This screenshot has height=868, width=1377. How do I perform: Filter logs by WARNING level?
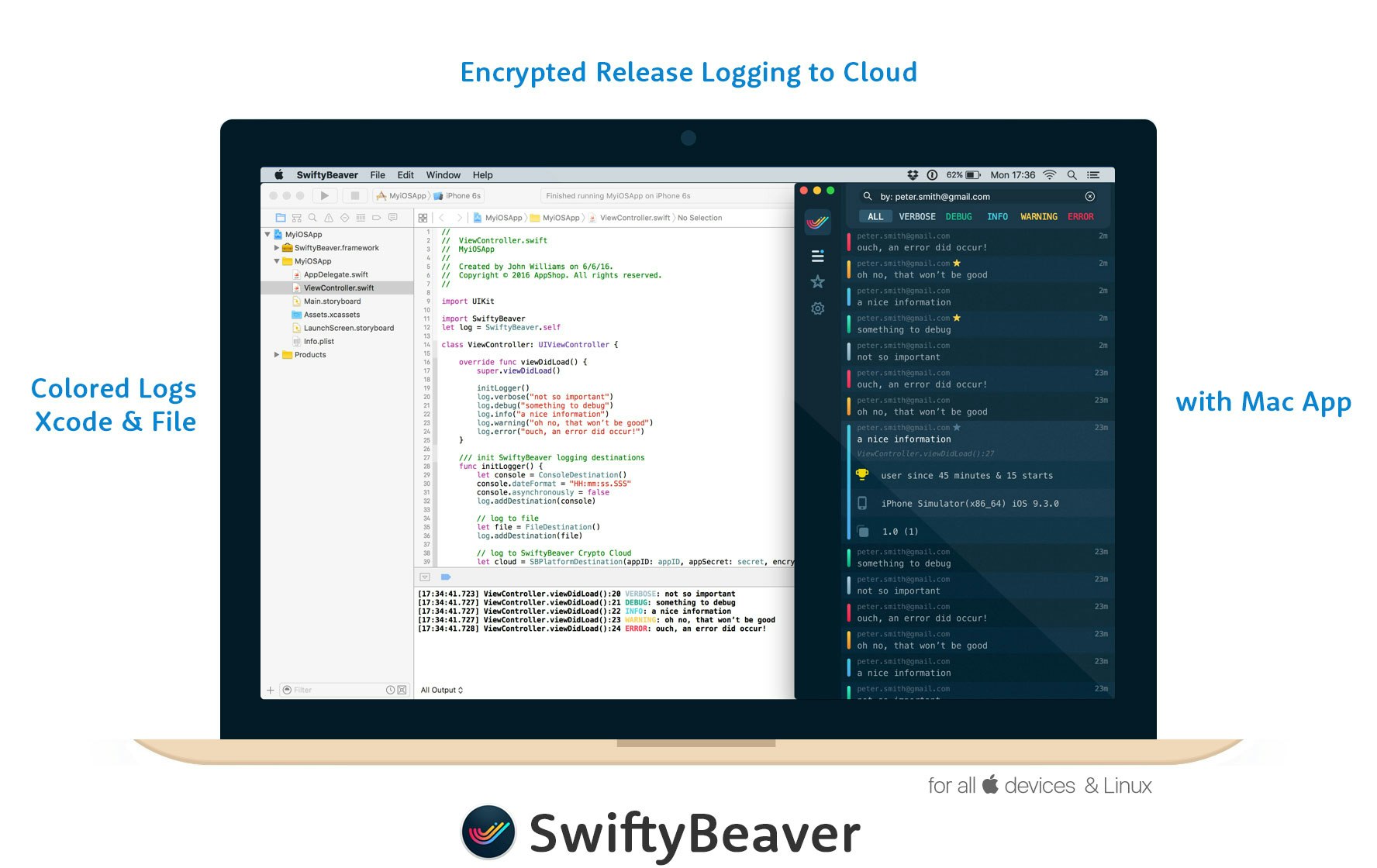pyautogui.click(x=1039, y=217)
